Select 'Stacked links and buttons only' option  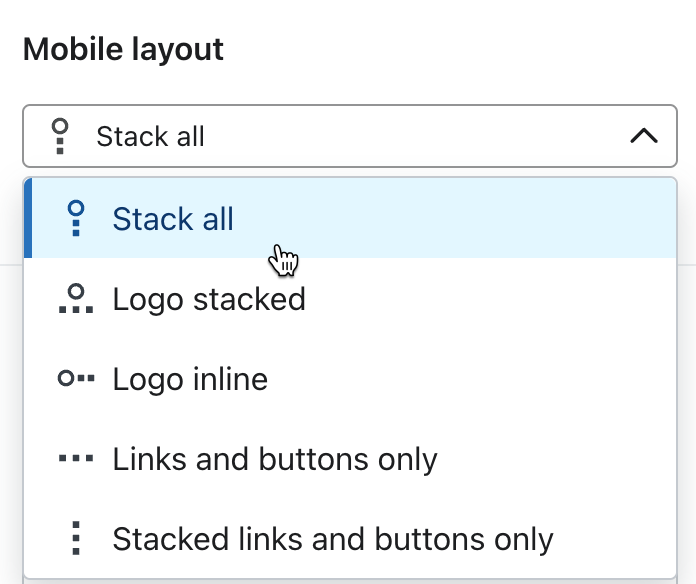[x=333, y=539]
